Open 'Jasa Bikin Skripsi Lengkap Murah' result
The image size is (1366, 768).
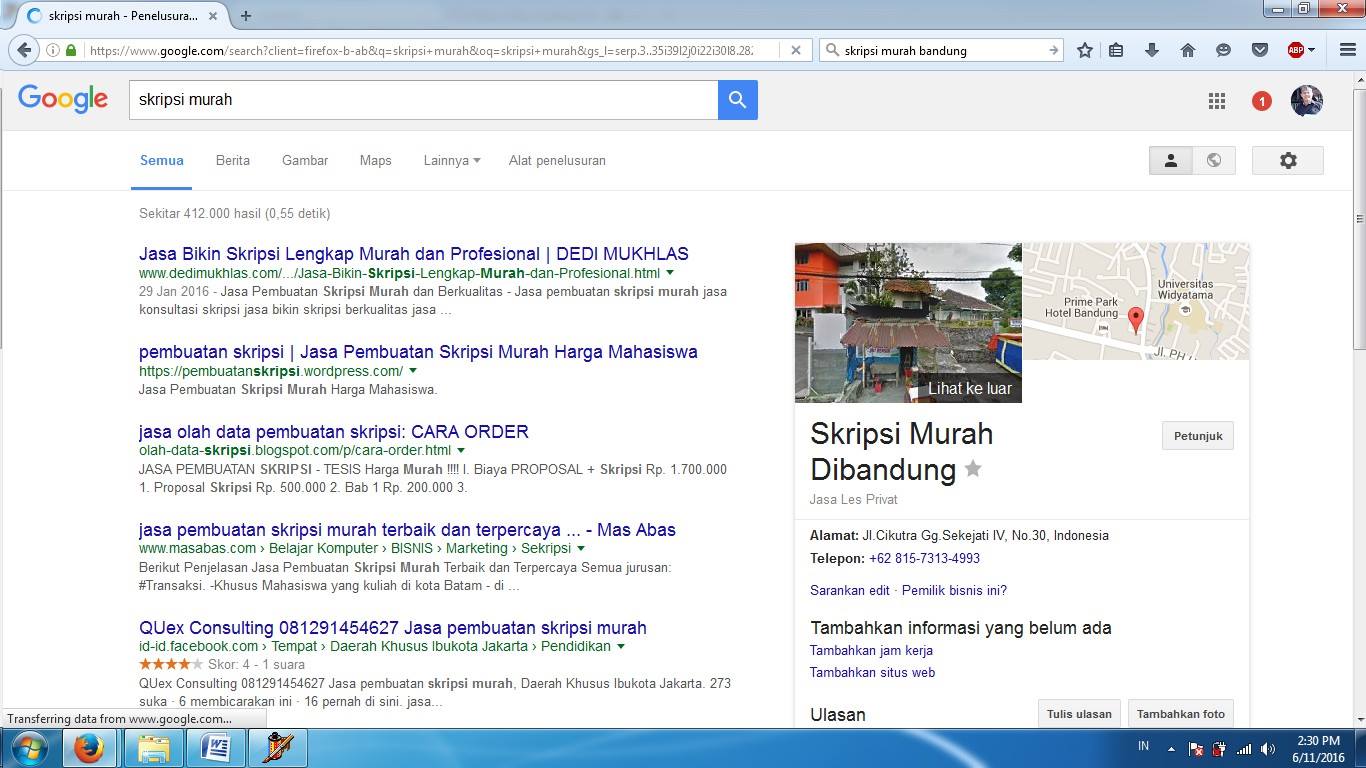pos(414,254)
